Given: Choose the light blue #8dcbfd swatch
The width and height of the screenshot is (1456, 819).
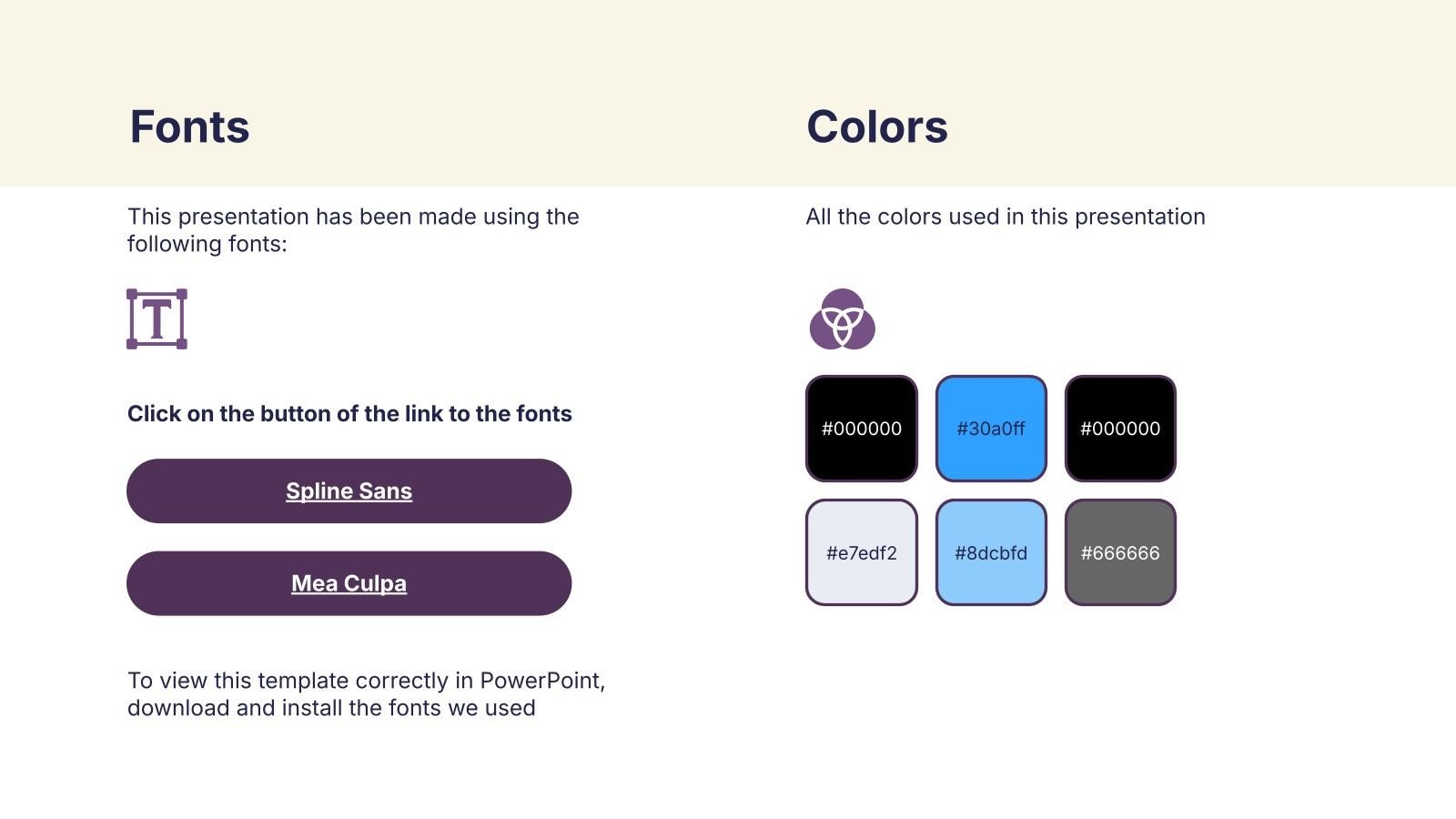Looking at the screenshot, I should point(991,552).
